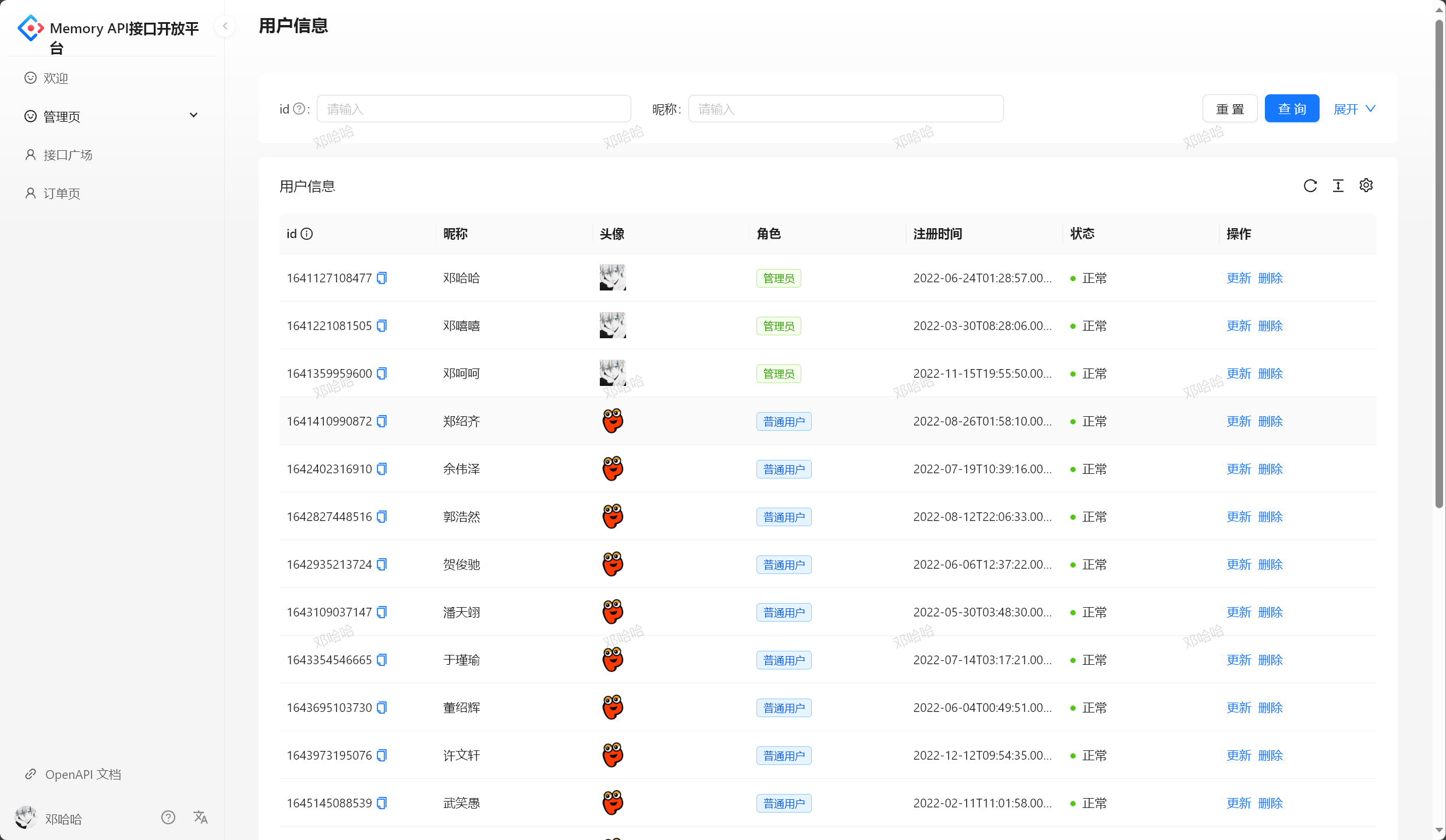
Task: Click the page vertical scrollbar
Action: (1439, 265)
